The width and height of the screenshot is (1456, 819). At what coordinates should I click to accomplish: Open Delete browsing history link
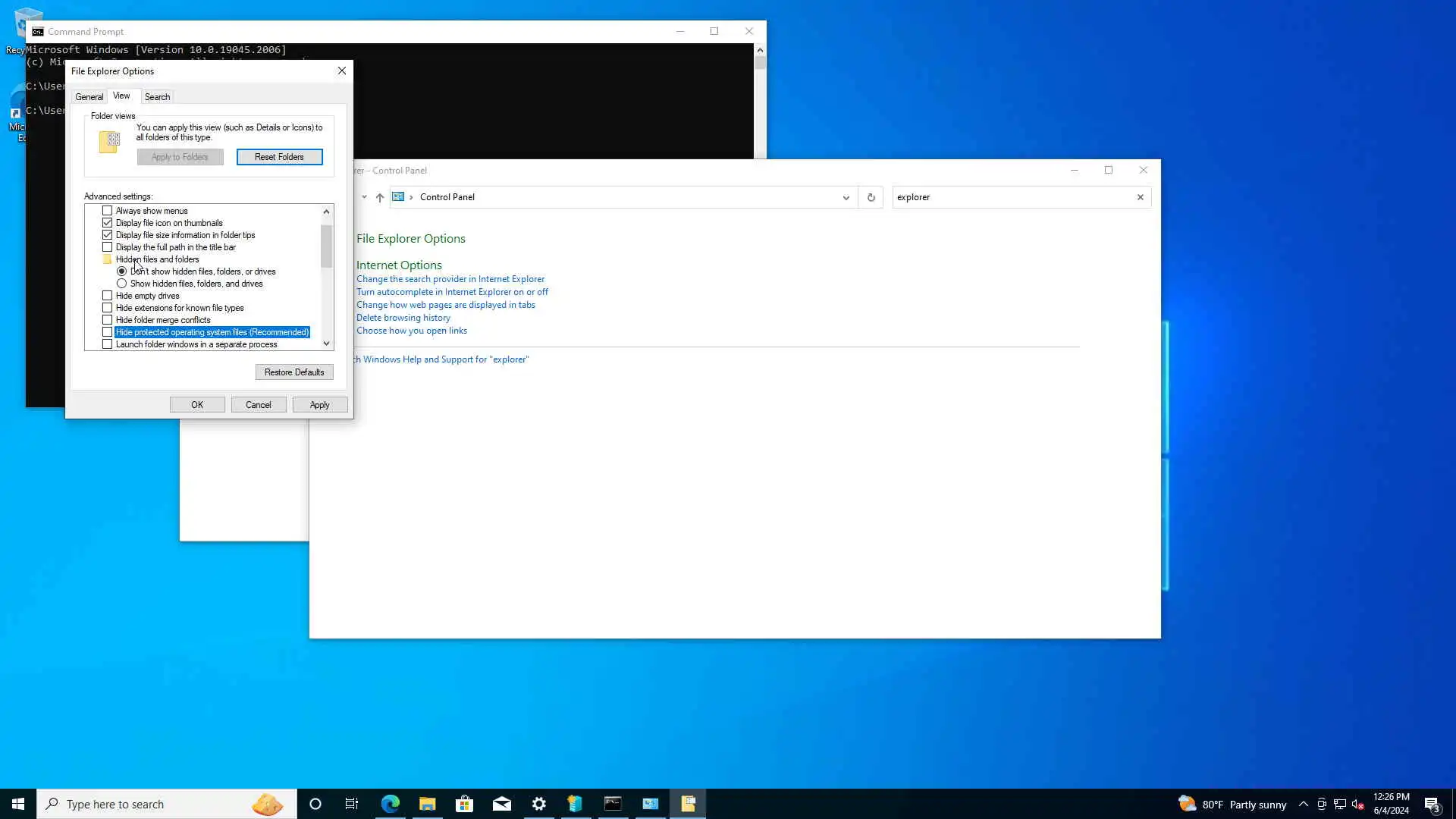(403, 318)
